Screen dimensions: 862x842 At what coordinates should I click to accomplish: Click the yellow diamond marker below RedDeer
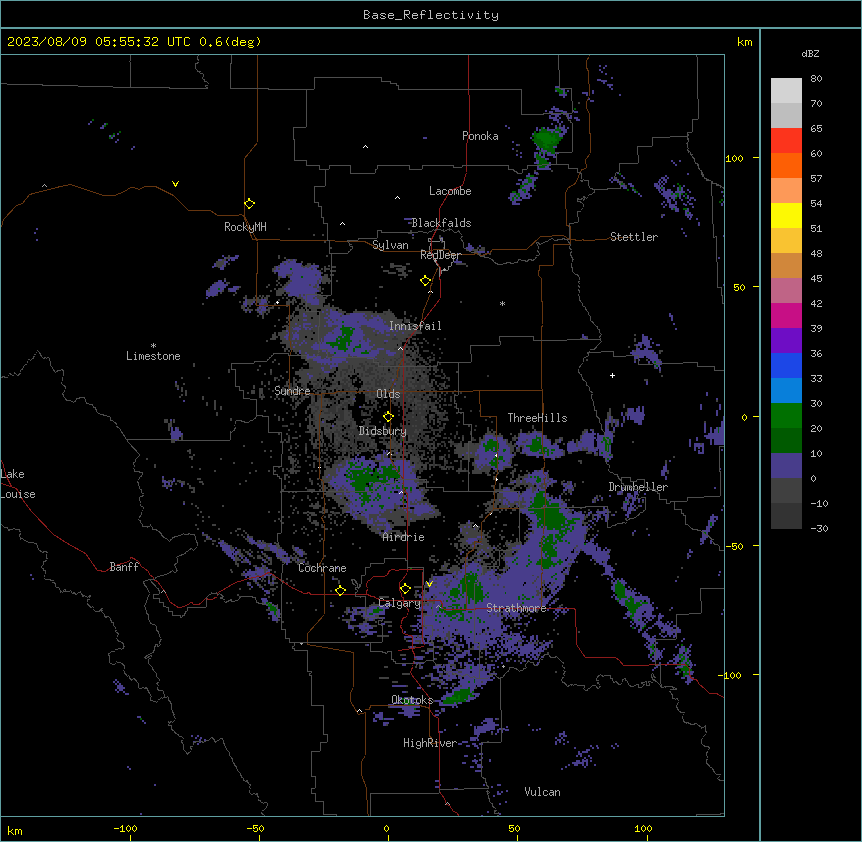coord(426,281)
